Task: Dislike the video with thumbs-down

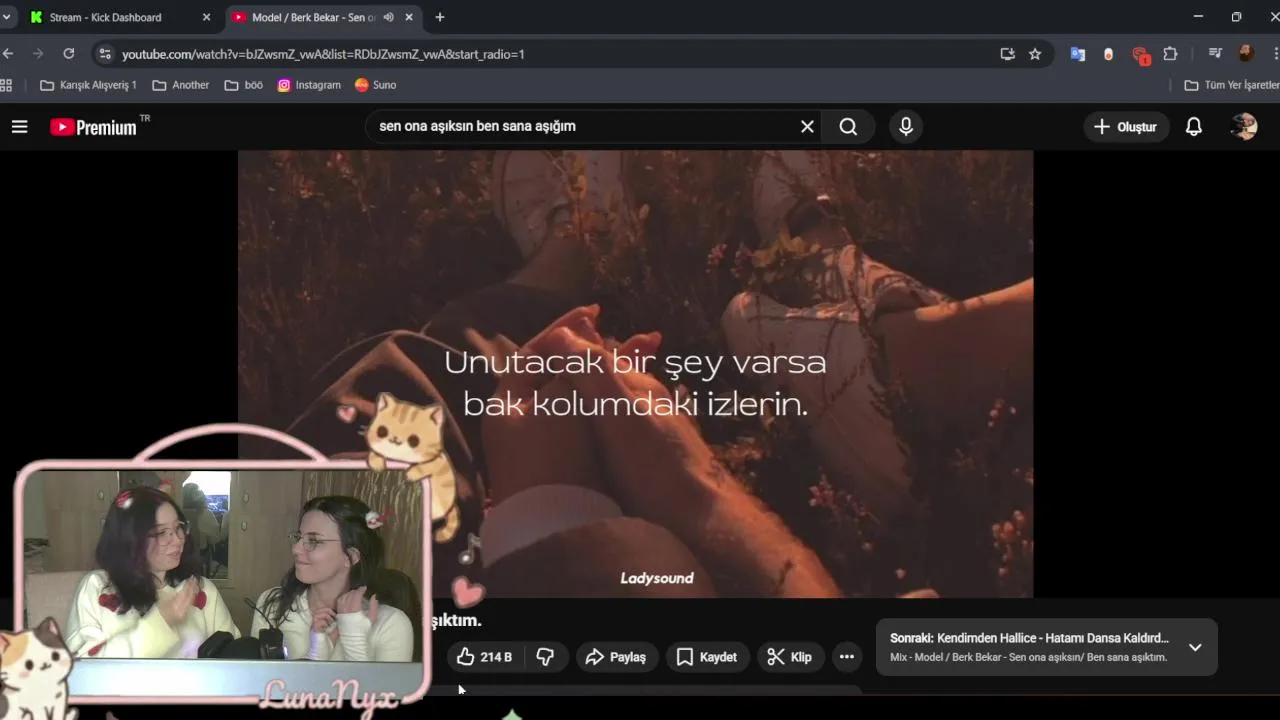Action: (x=545, y=657)
